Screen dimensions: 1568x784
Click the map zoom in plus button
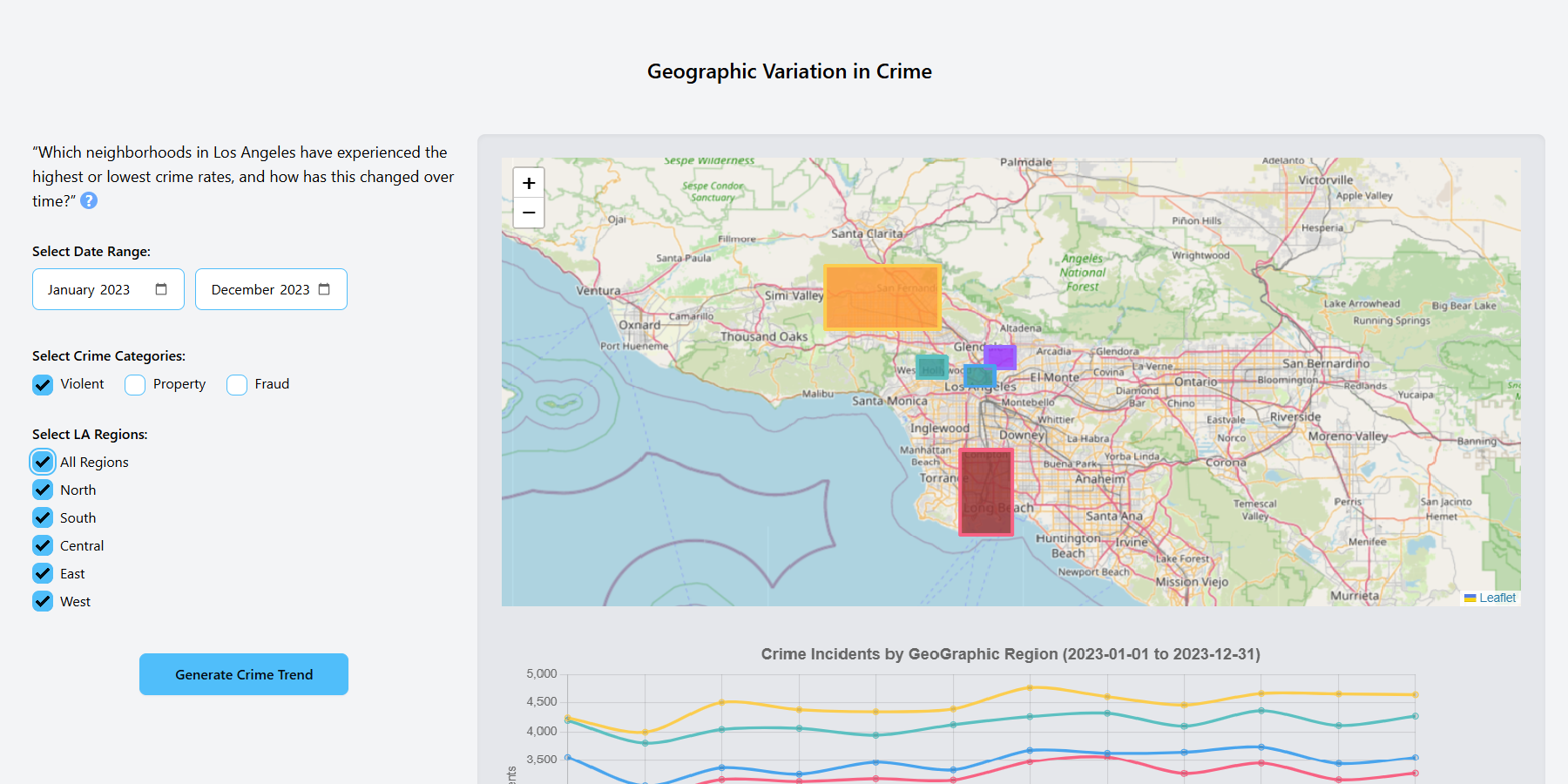[529, 183]
